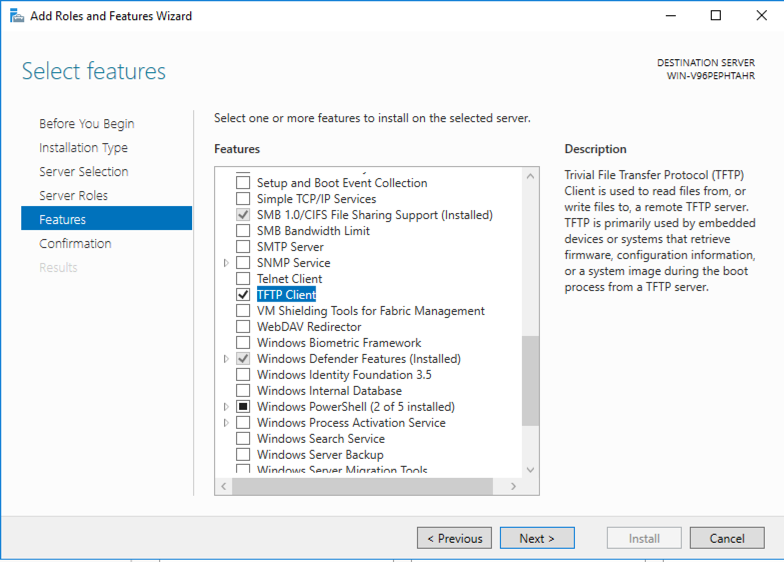Screen dimensions: 784x562
Task: Maximize the wizard window
Action: 716,16
